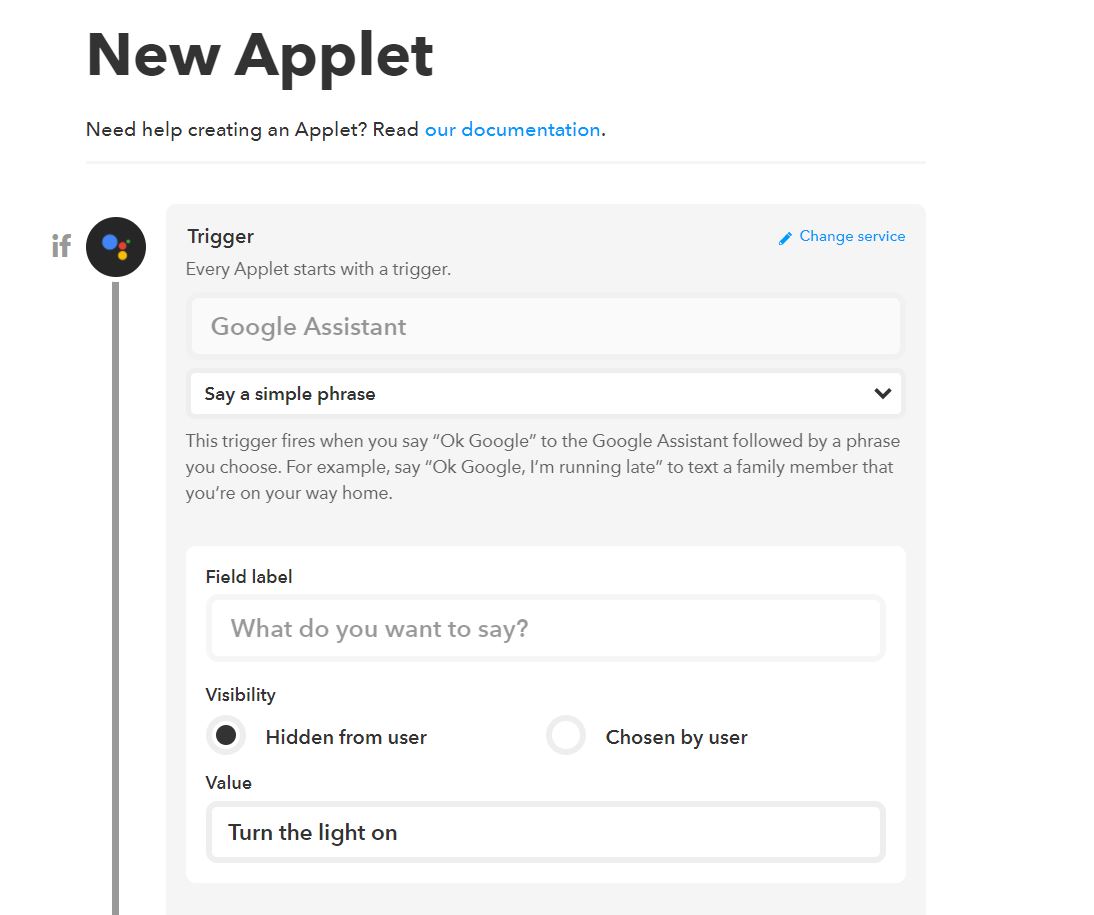Viewport: 1094px width, 915px height.
Task: Click the Google Assistant logo icon
Action: click(116, 247)
